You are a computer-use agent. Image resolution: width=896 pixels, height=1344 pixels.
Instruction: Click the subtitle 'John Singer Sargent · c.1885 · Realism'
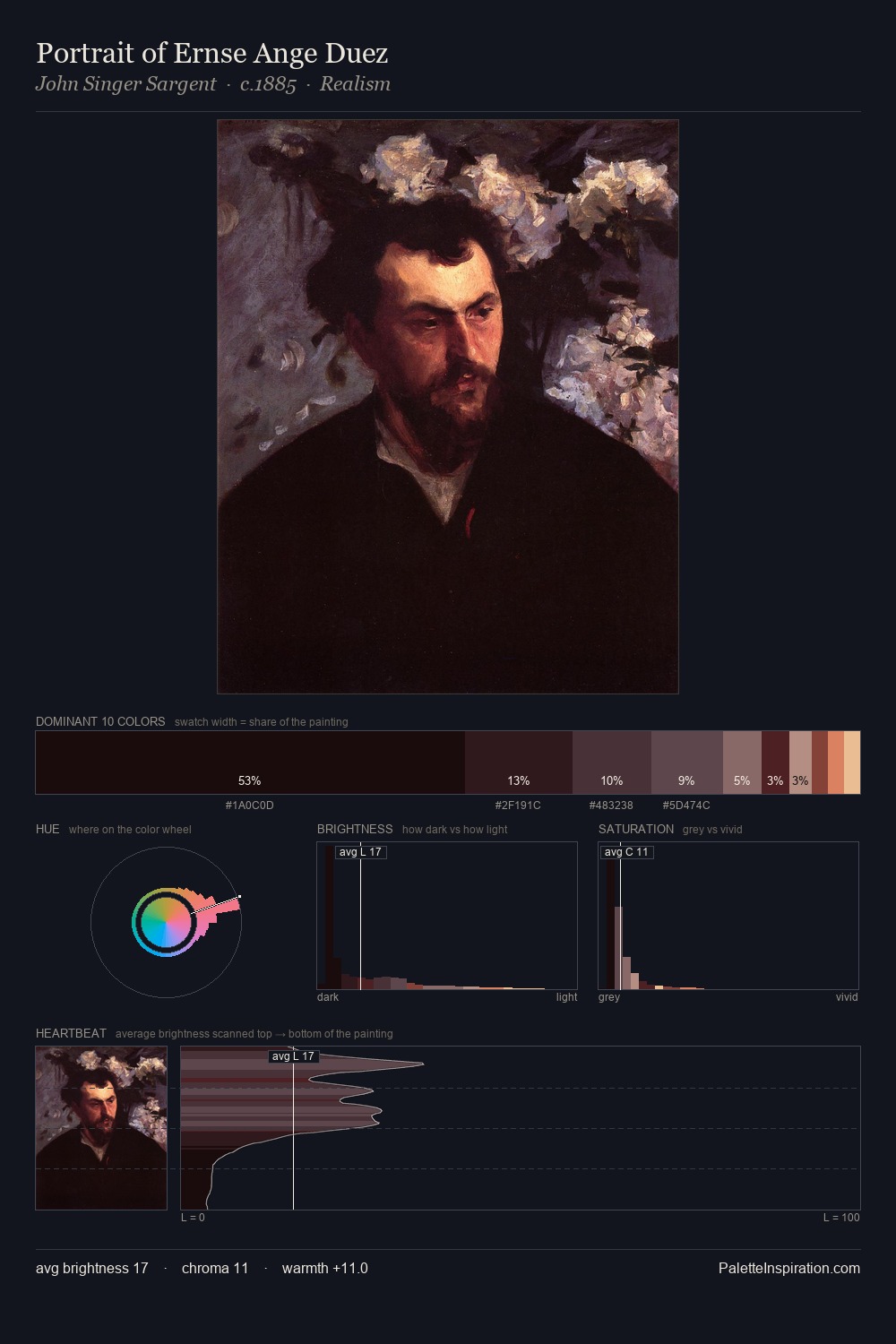click(x=213, y=84)
